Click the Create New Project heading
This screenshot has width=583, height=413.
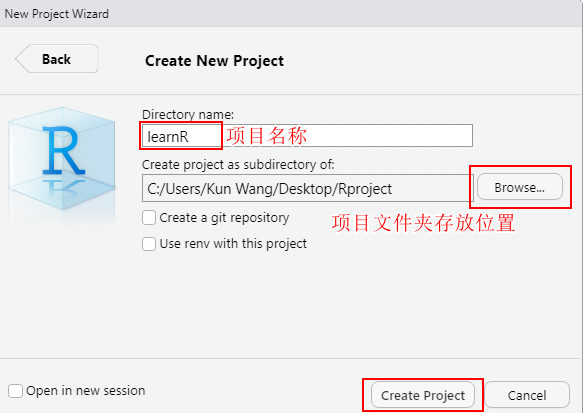pos(214,61)
